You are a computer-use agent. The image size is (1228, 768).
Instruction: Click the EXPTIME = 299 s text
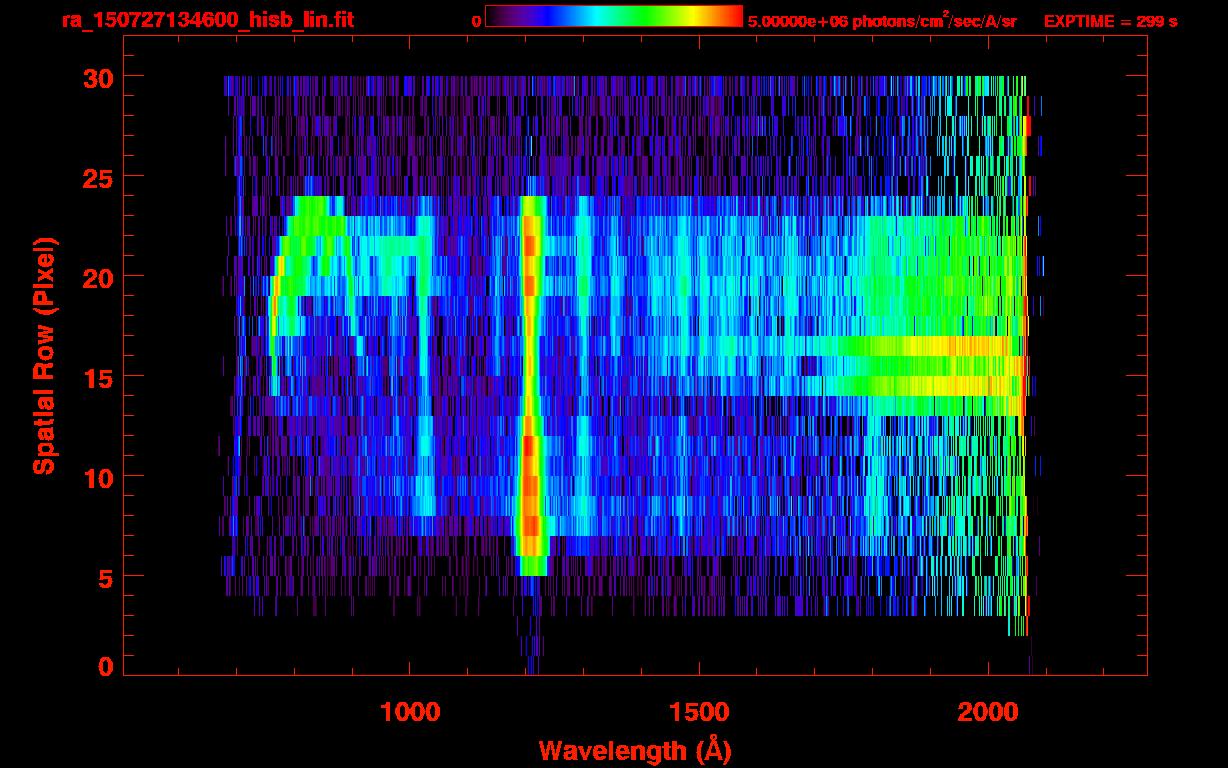pyautogui.click(x=1110, y=21)
